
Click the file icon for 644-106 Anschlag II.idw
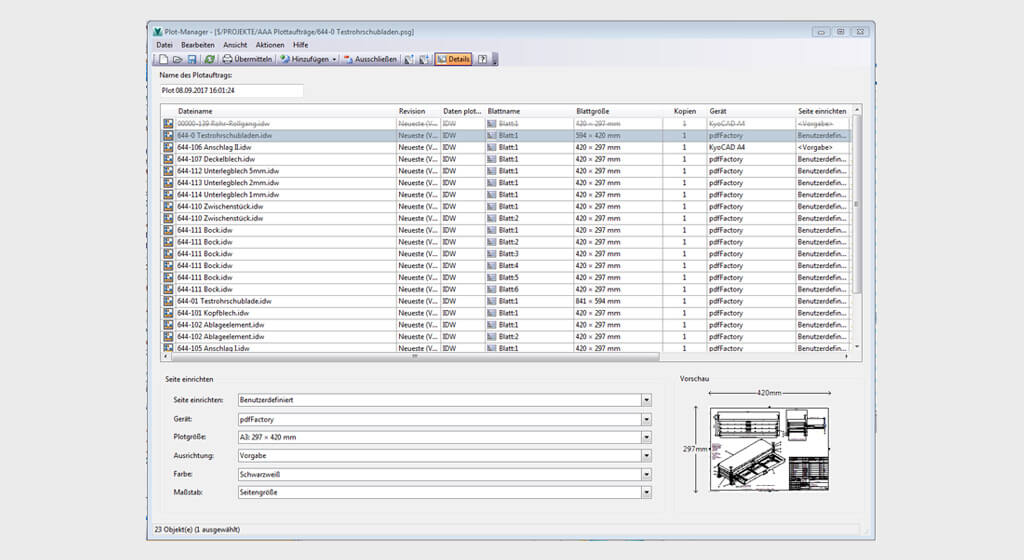coord(169,147)
